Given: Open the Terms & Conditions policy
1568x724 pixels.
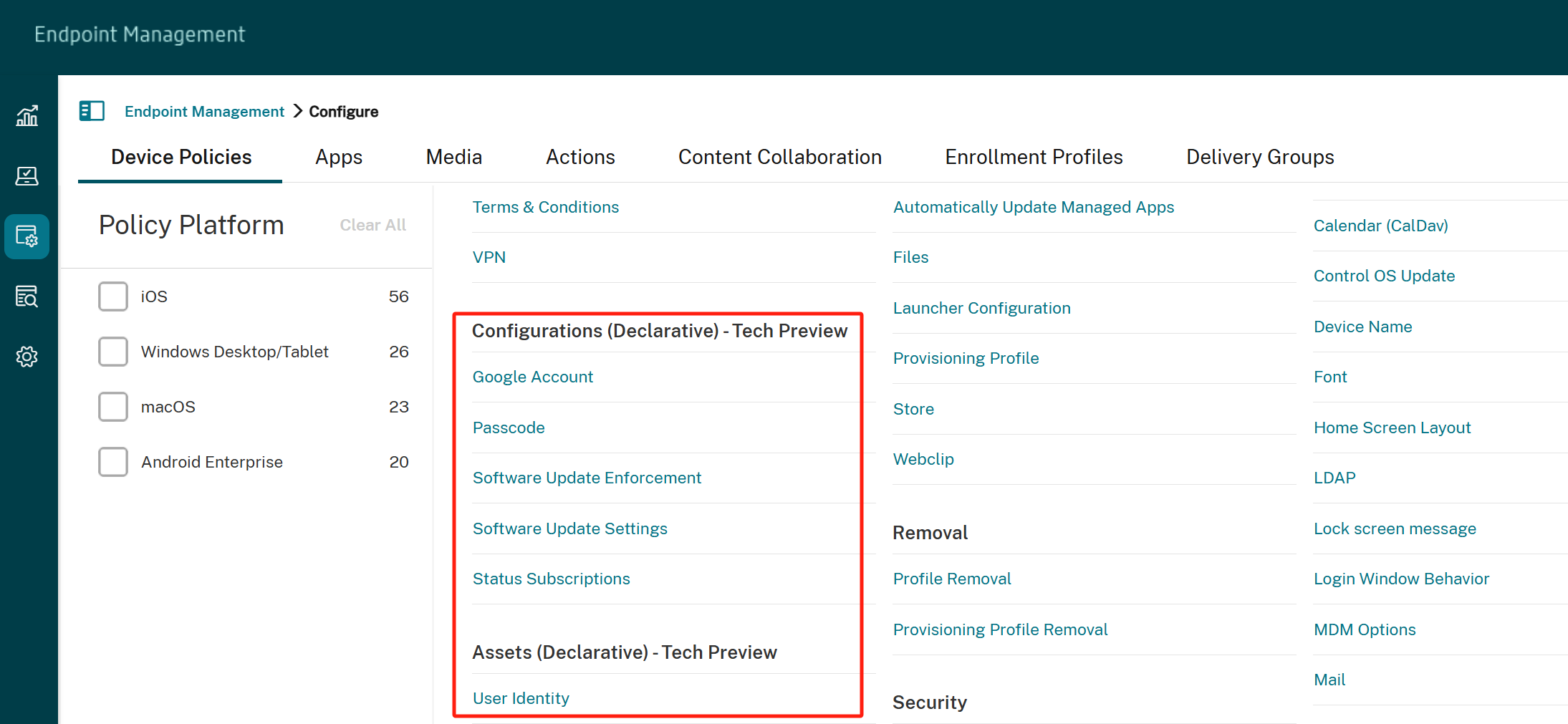Looking at the screenshot, I should coord(545,207).
